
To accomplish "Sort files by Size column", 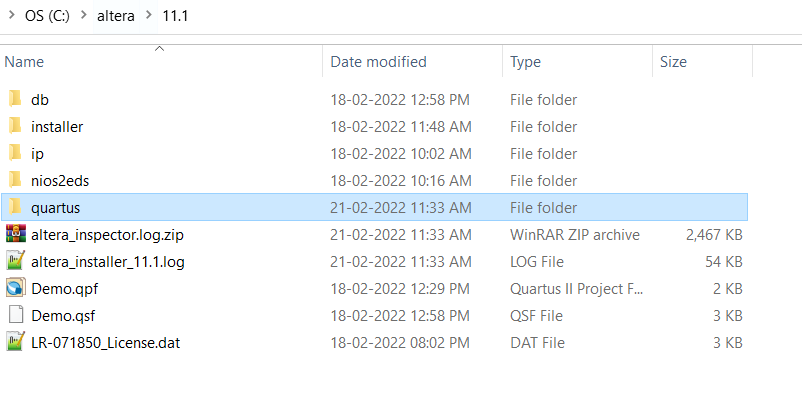I will (673, 62).
